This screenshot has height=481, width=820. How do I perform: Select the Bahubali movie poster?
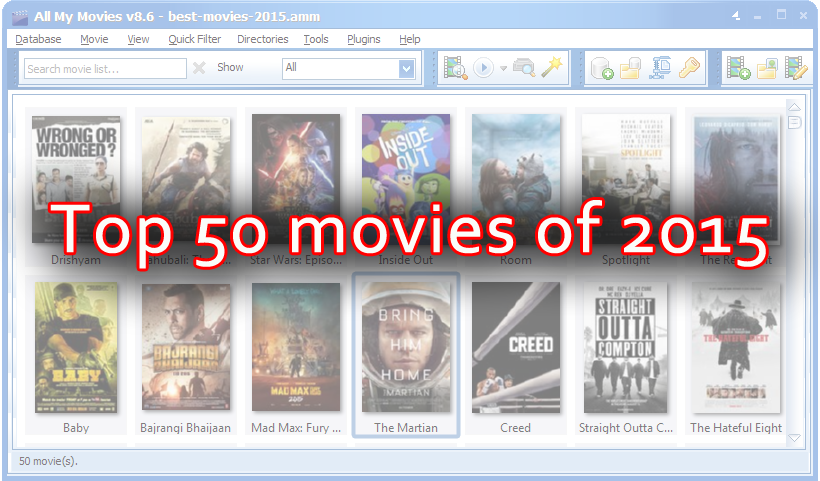[186, 179]
